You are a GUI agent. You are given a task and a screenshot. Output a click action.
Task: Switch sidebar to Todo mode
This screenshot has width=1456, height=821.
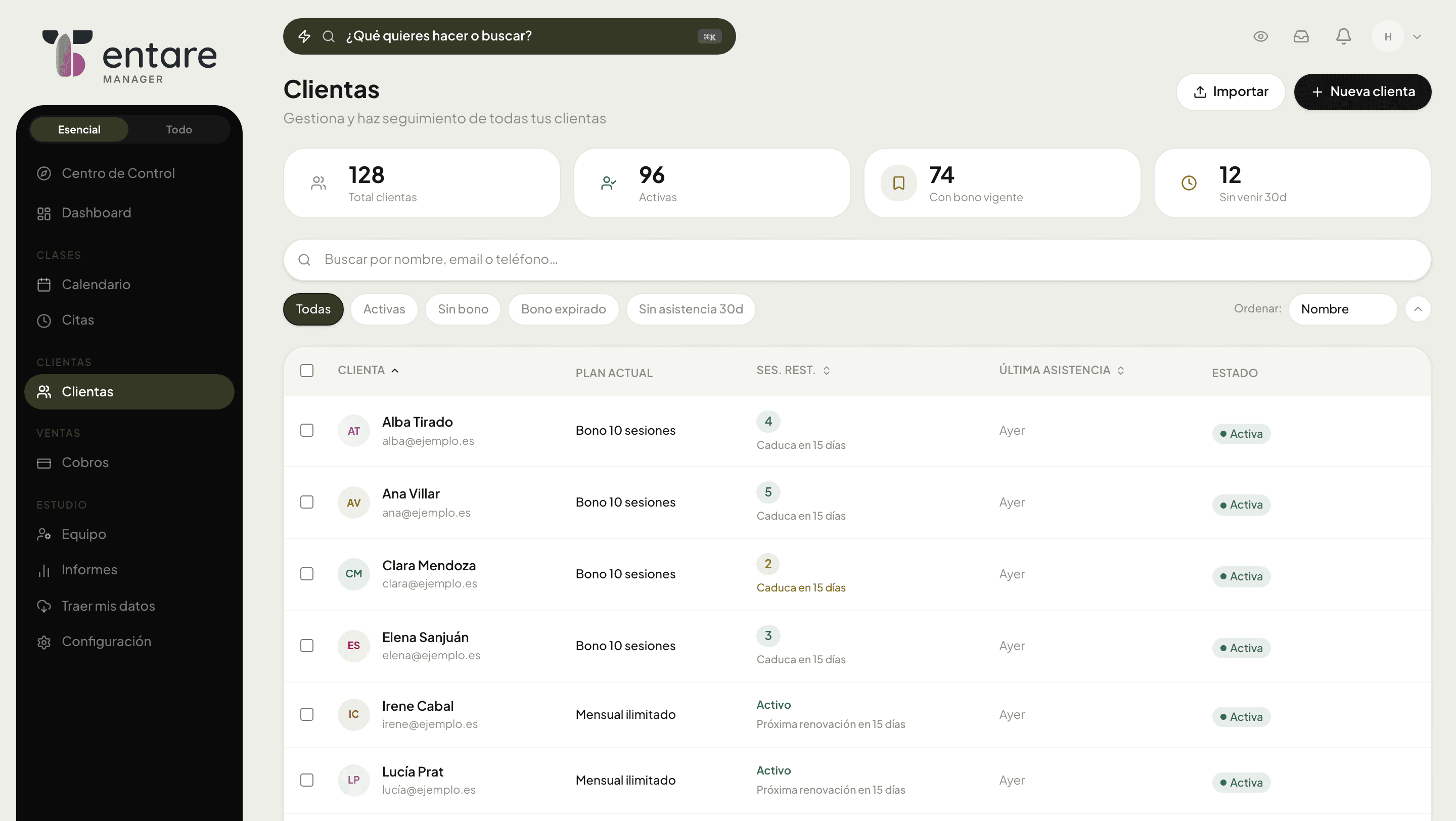179,129
